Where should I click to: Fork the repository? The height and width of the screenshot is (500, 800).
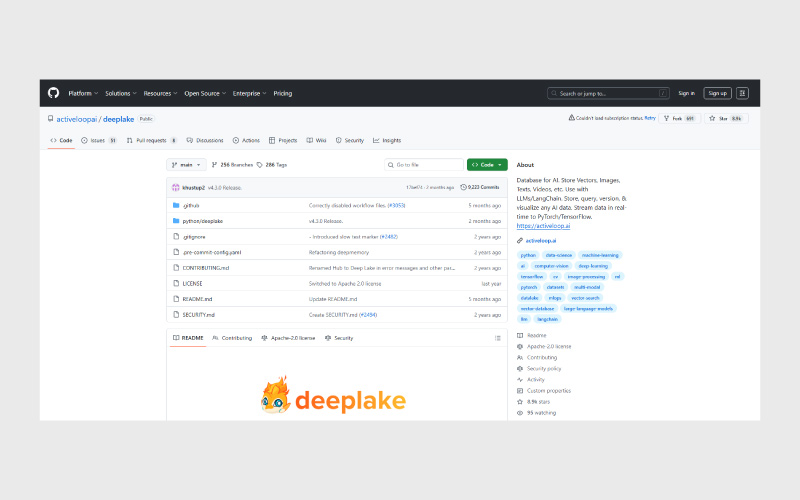pos(680,118)
